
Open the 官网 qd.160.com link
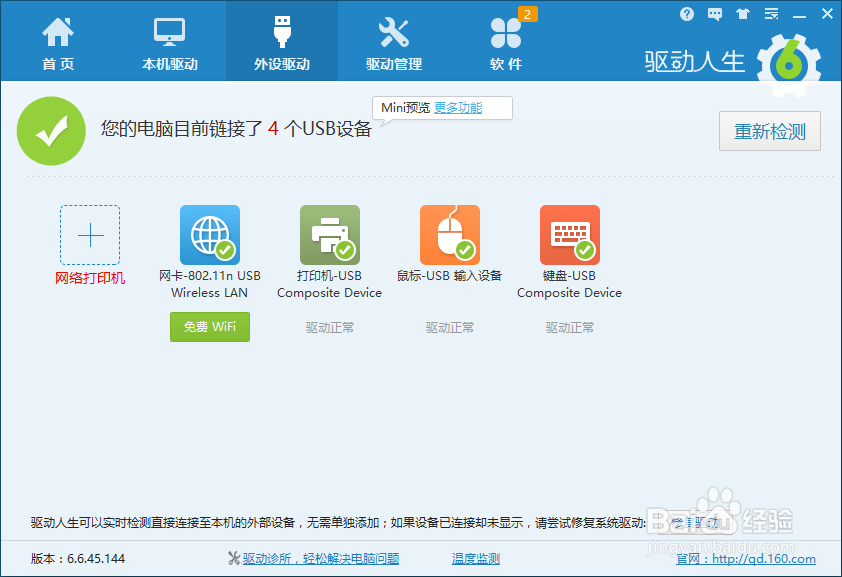click(x=746, y=559)
